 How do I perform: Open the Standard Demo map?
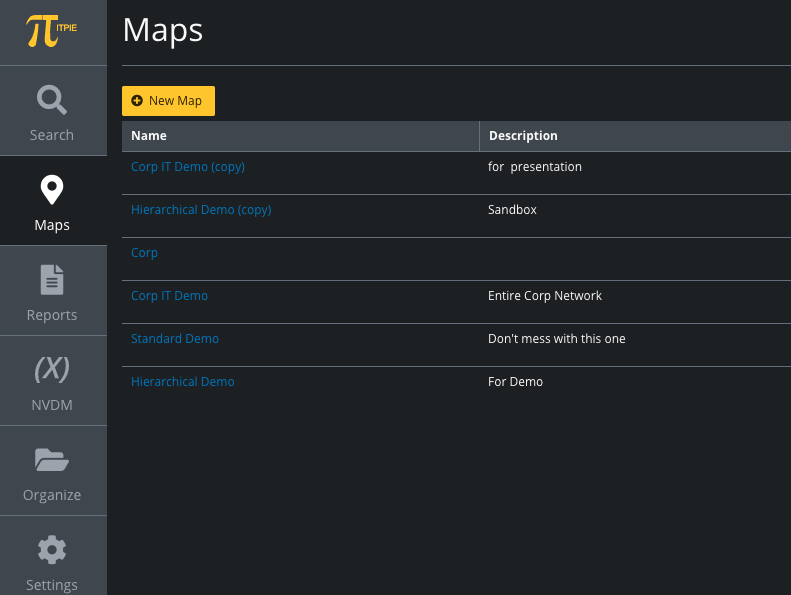(x=175, y=339)
